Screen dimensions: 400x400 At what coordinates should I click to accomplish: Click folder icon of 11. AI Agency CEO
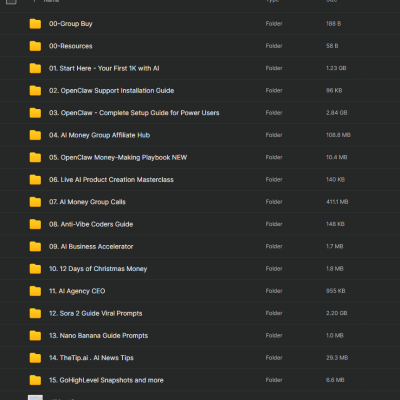(x=35, y=291)
